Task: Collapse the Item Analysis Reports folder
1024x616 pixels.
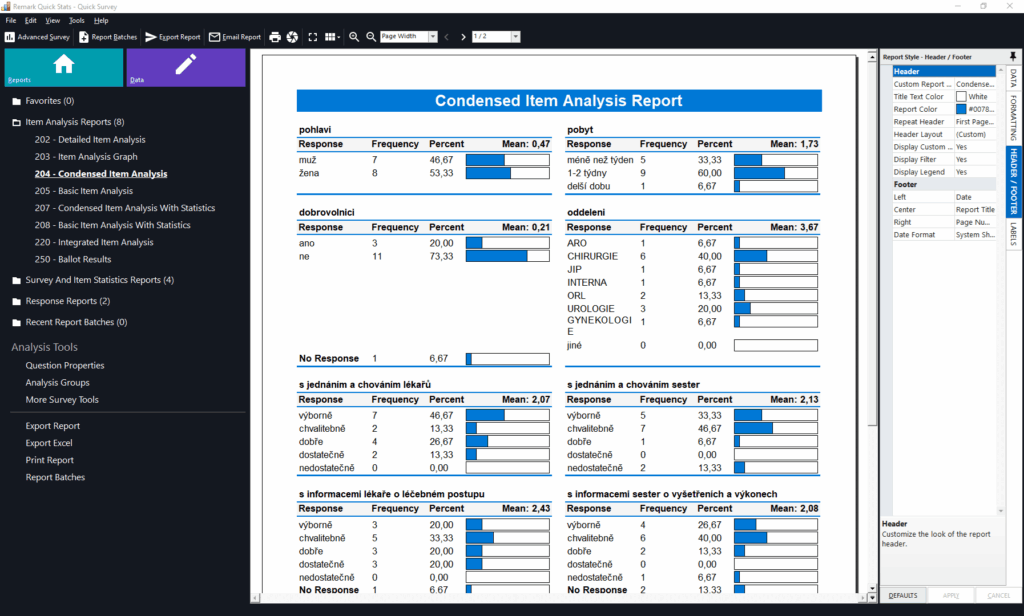Action: pyautogui.click(x=16, y=122)
